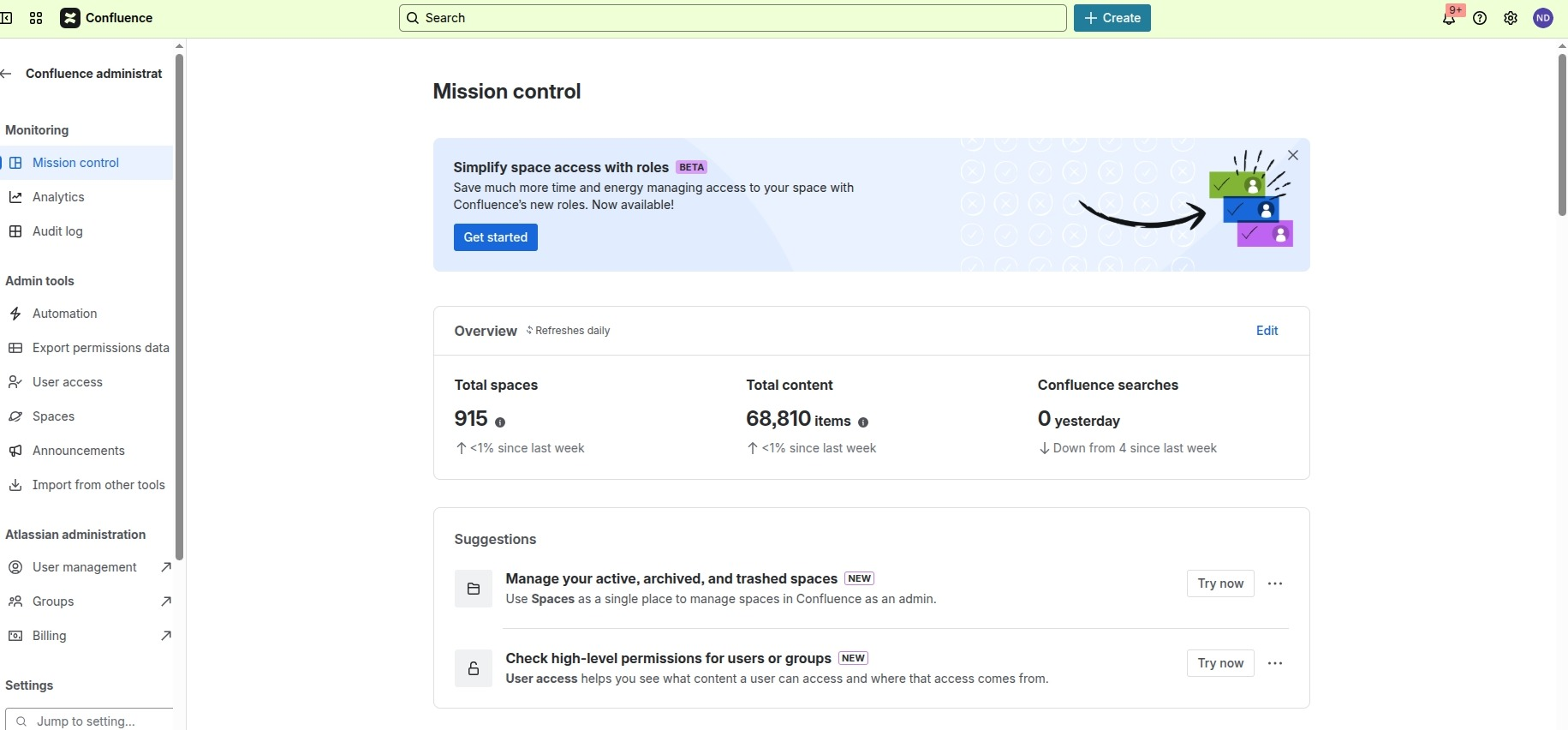Click the Confluence logo icon

pos(70,18)
